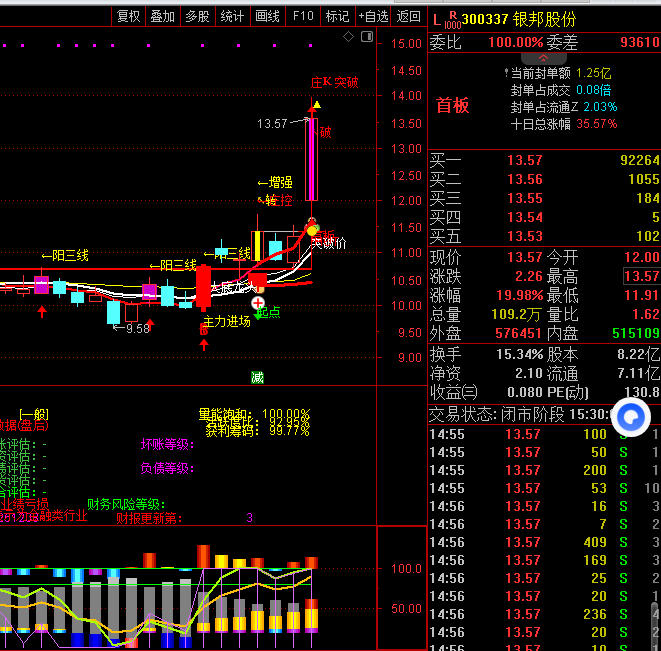Open the 统计 statistics tool
The height and width of the screenshot is (651, 661).
[232, 16]
